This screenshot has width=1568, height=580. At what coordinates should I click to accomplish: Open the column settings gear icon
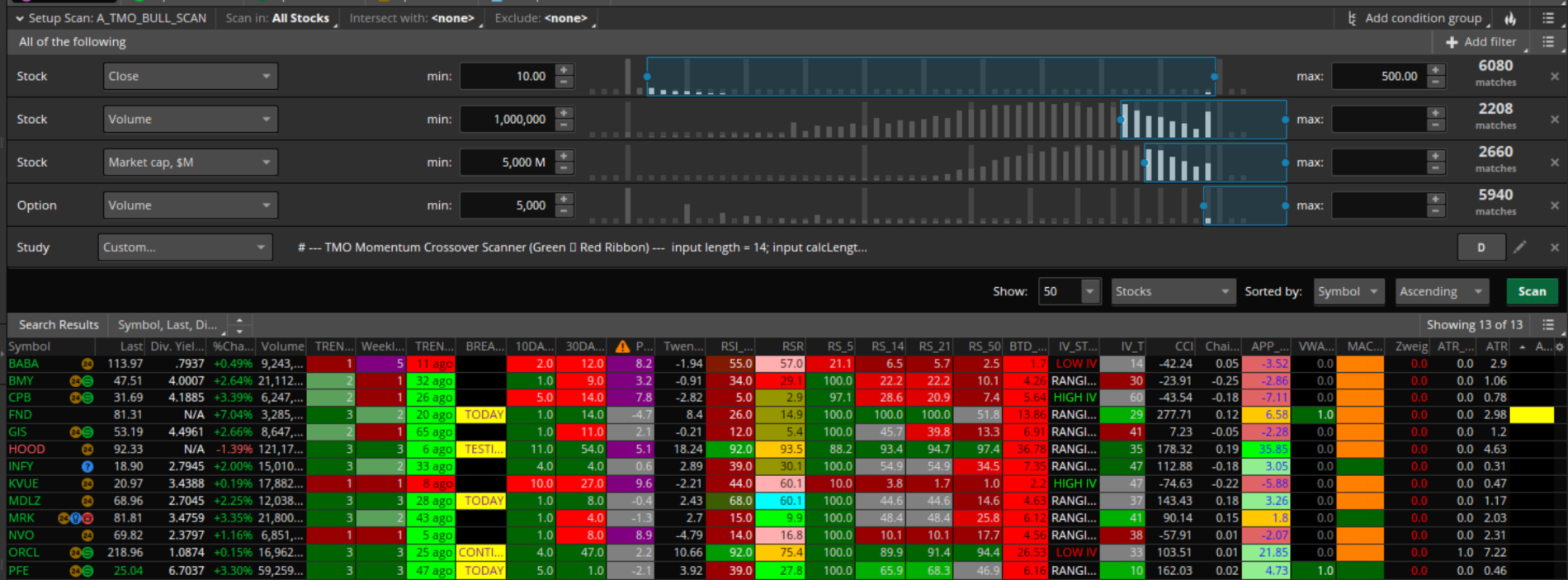[1559, 347]
